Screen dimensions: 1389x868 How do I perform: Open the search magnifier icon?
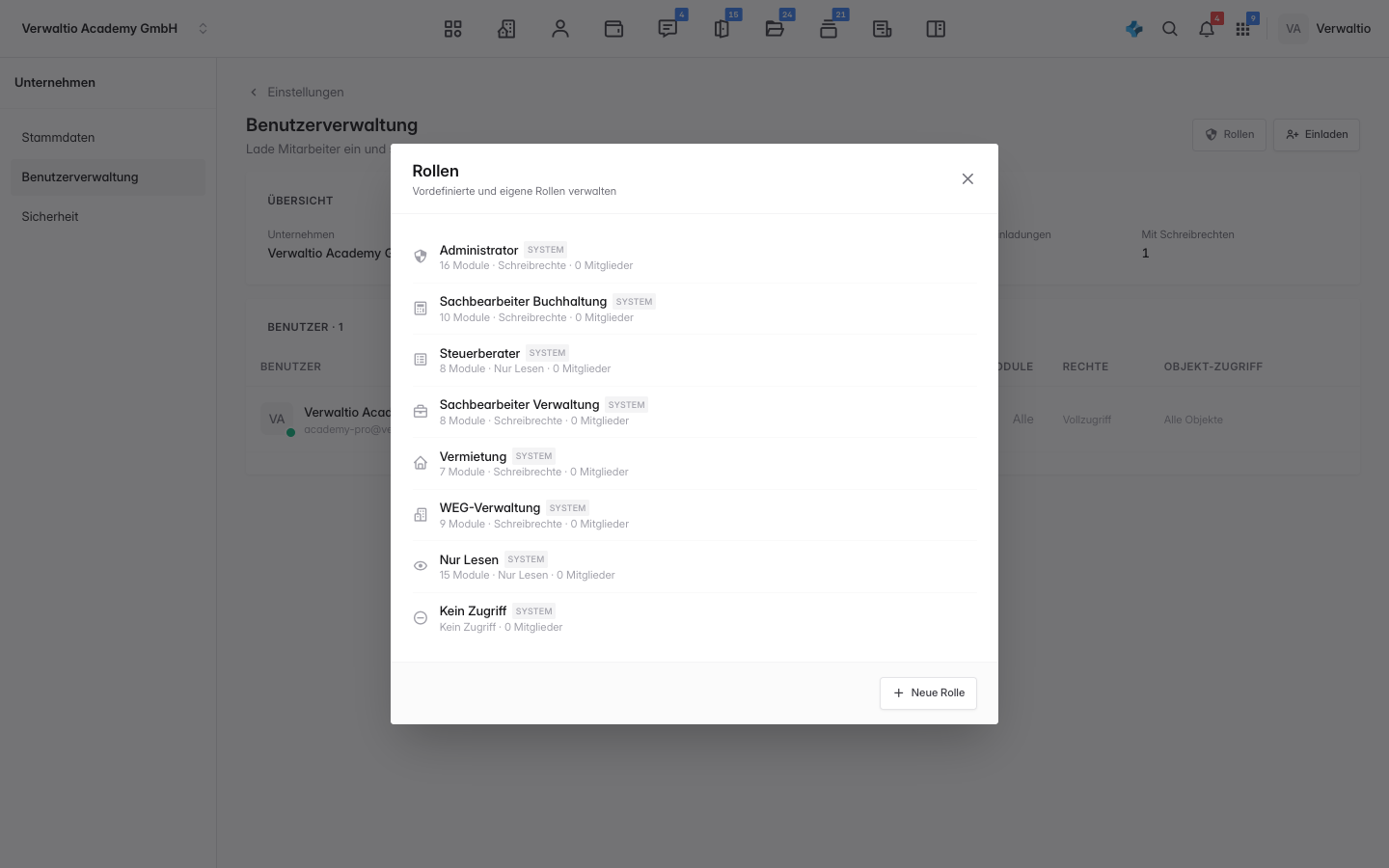[x=1170, y=29]
